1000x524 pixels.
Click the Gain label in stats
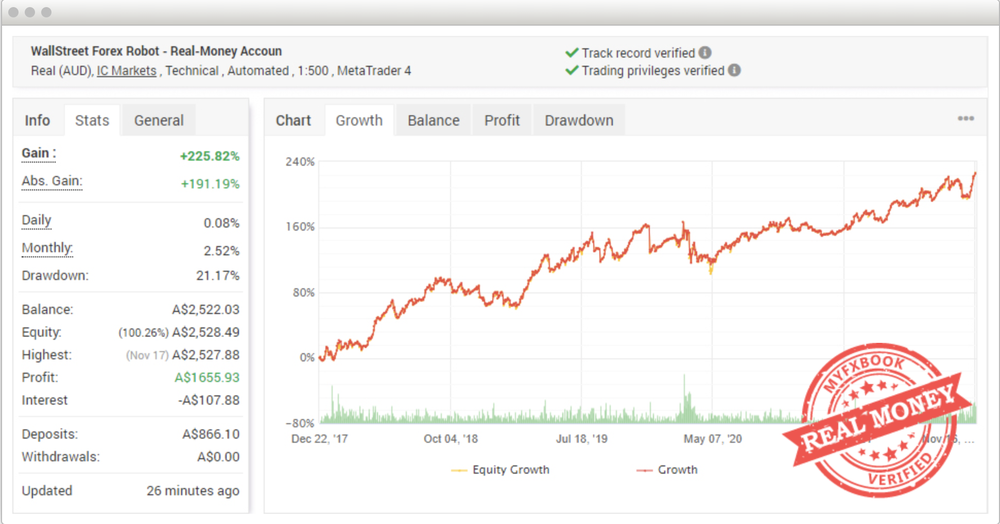tap(39, 153)
